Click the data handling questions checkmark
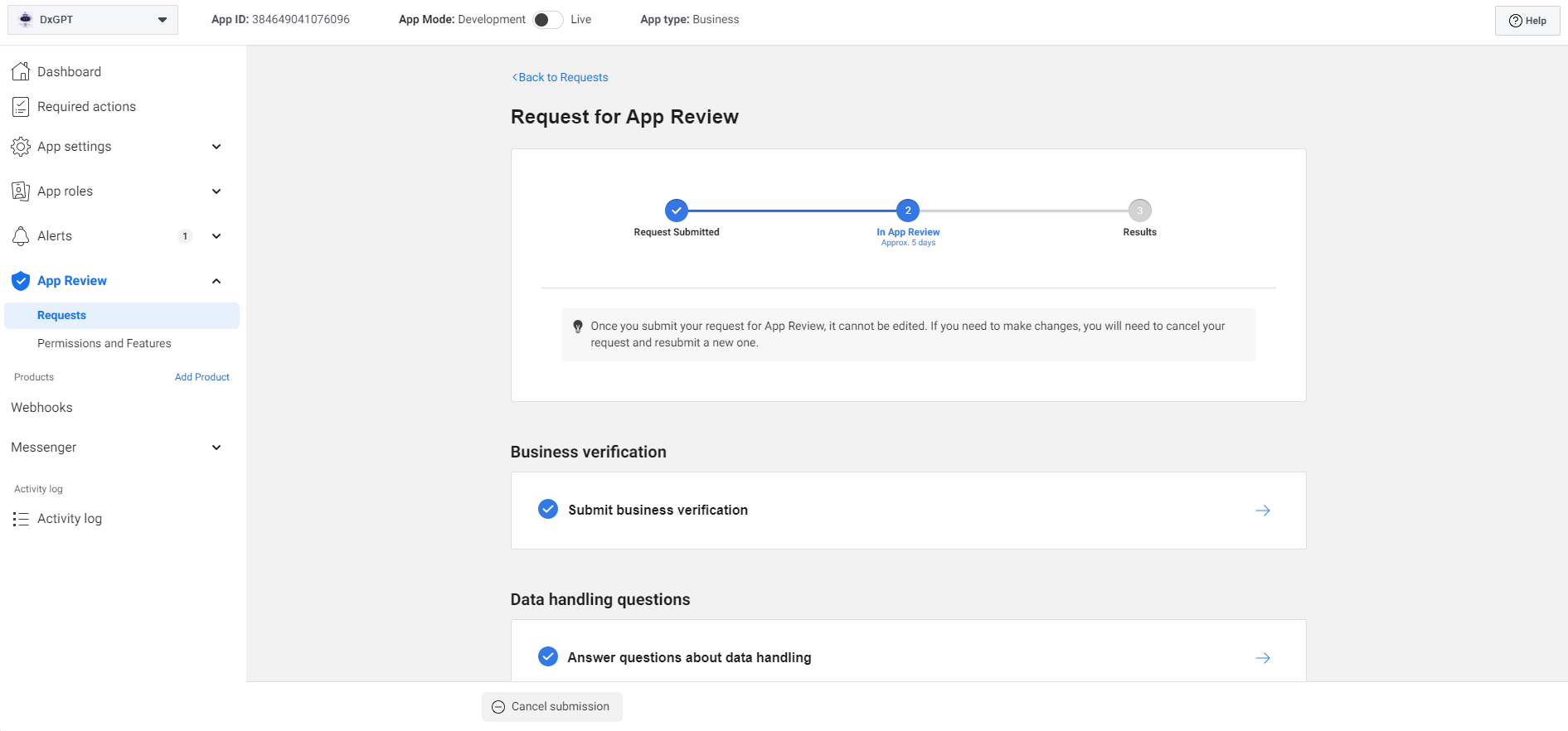 coord(548,657)
